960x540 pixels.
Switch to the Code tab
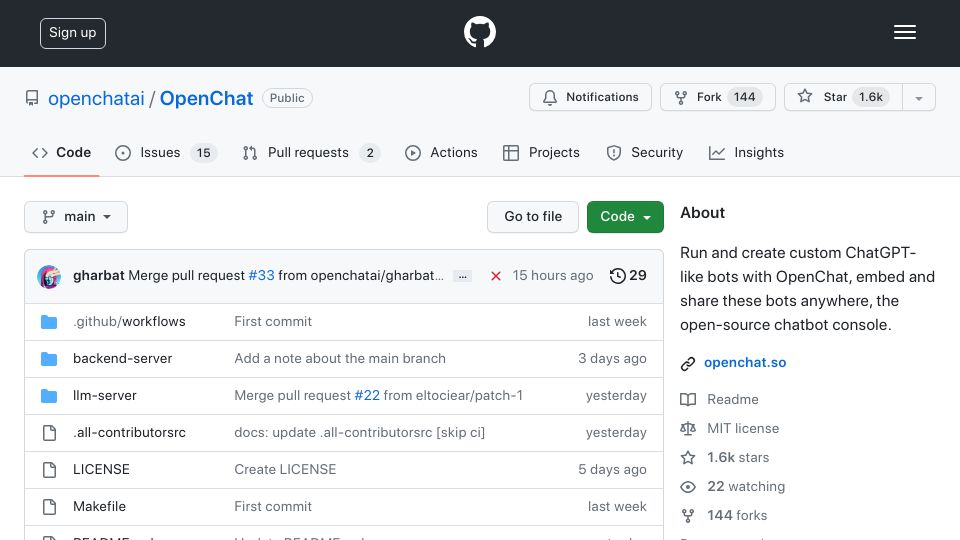pos(61,152)
